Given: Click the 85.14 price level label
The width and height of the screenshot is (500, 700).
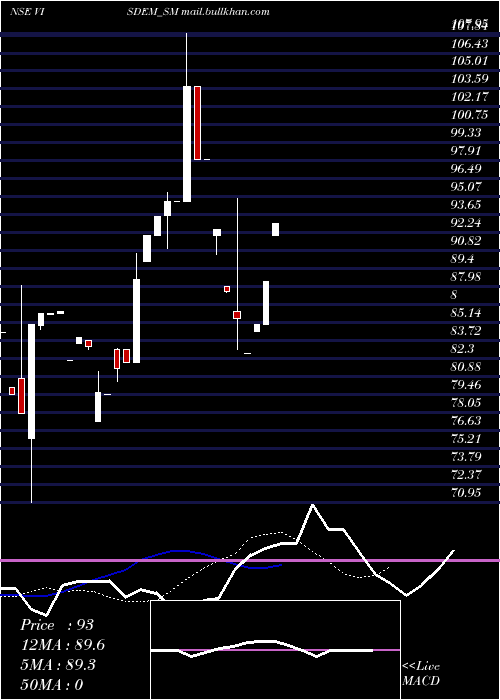Looking at the screenshot, I should pos(466,313).
